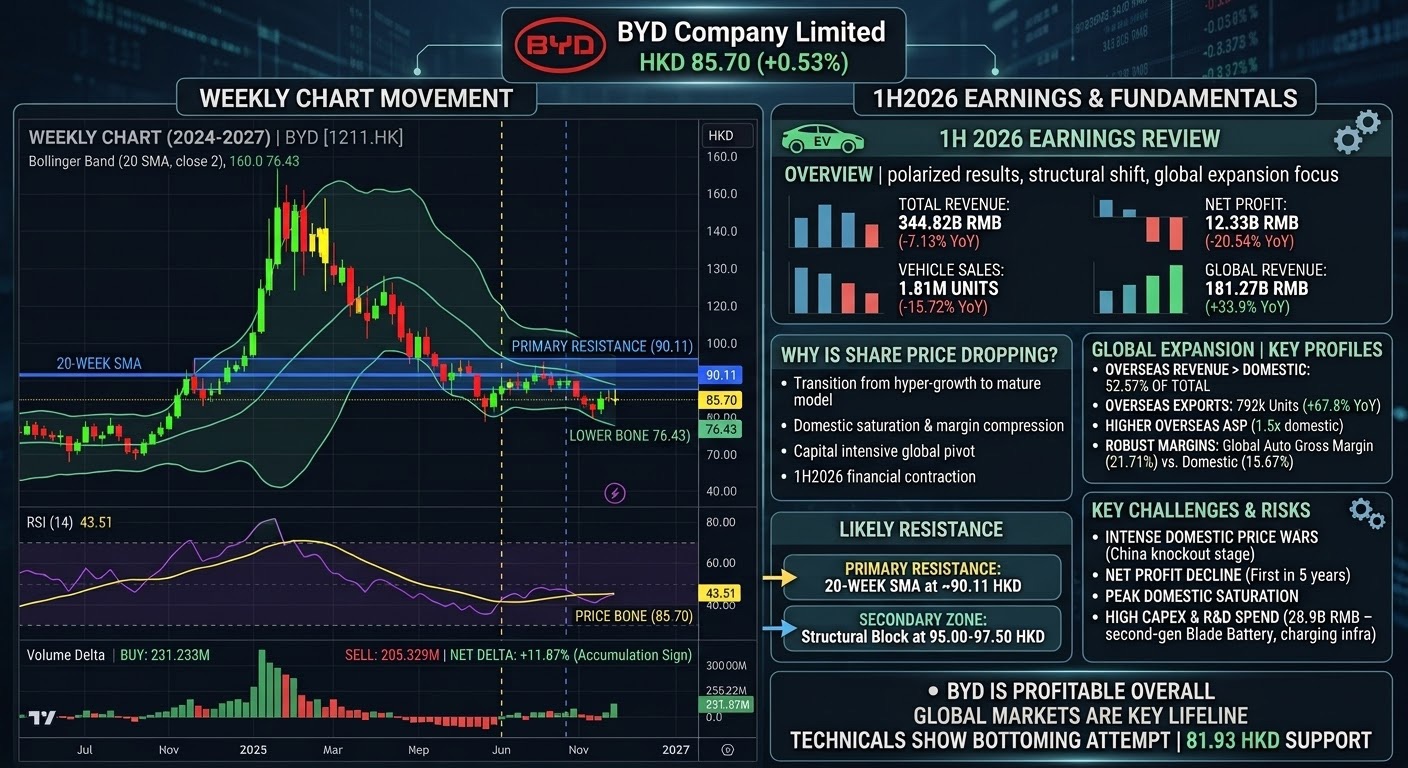Open the Vehicle Sales mini bar chart
The height and width of the screenshot is (768, 1408).
point(836,289)
